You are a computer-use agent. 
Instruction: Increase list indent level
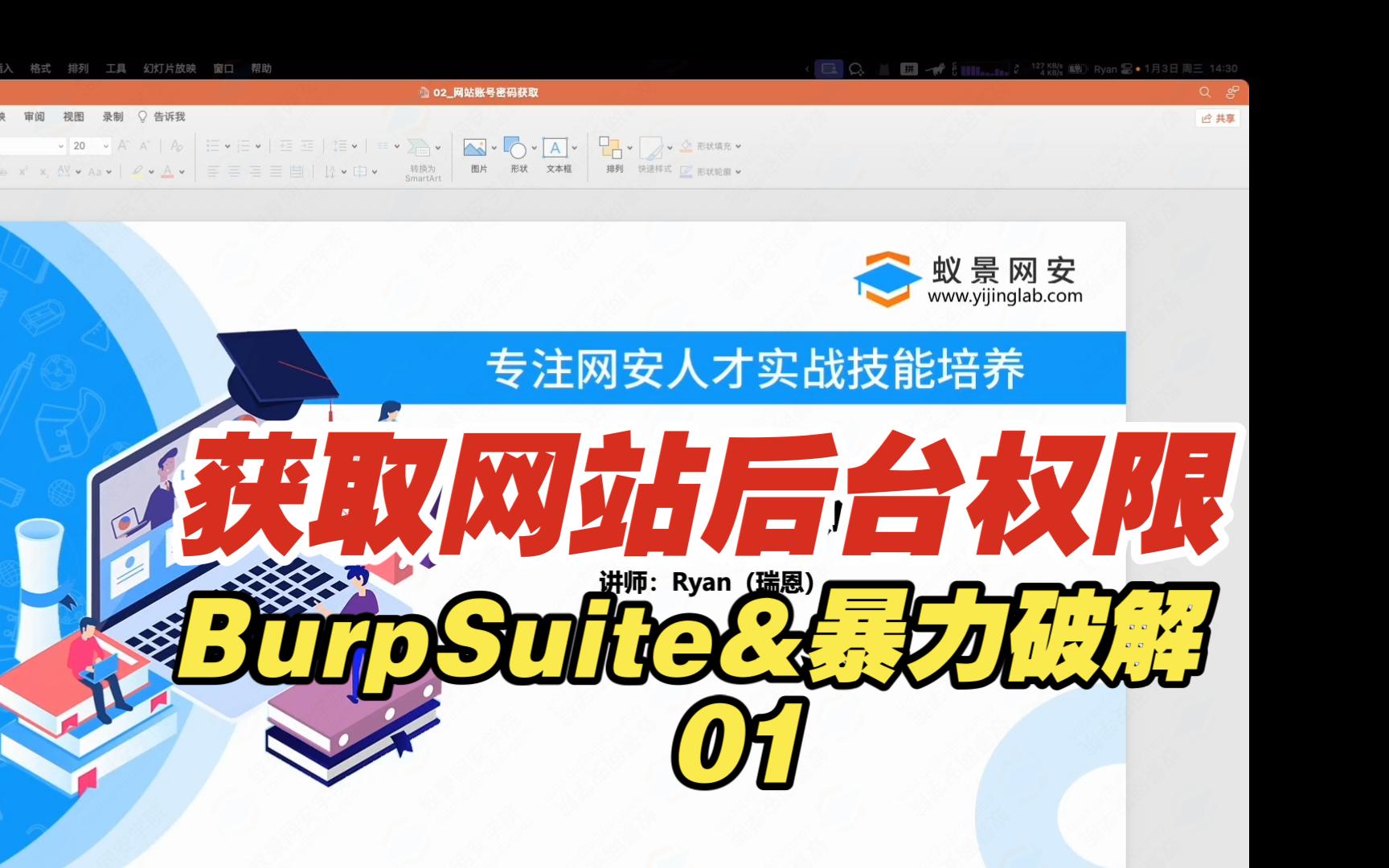pyautogui.click(x=307, y=145)
